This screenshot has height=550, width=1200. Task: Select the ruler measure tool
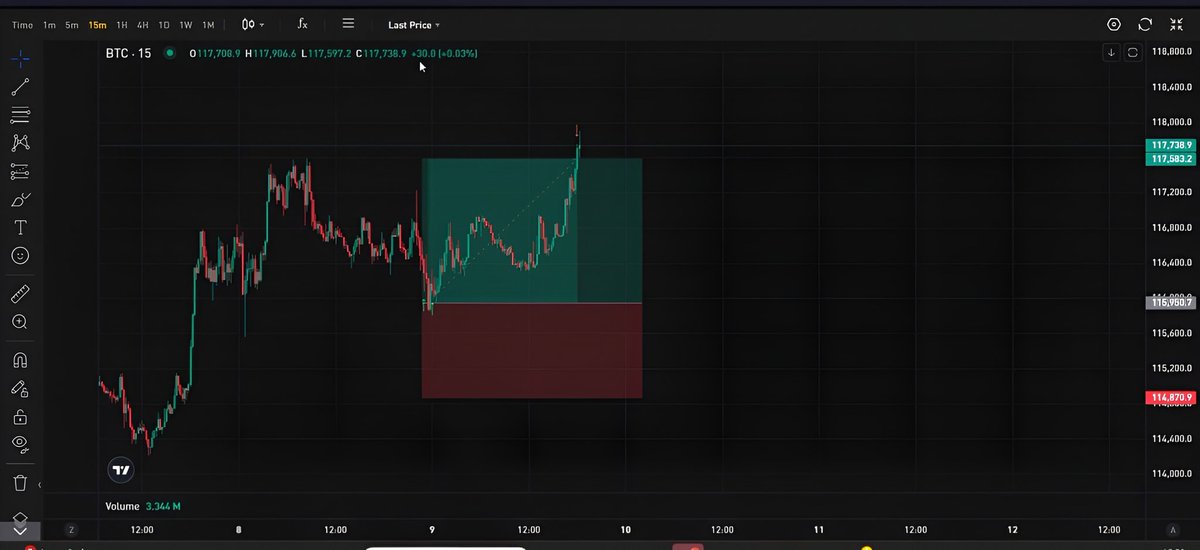(x=20, y=294)
